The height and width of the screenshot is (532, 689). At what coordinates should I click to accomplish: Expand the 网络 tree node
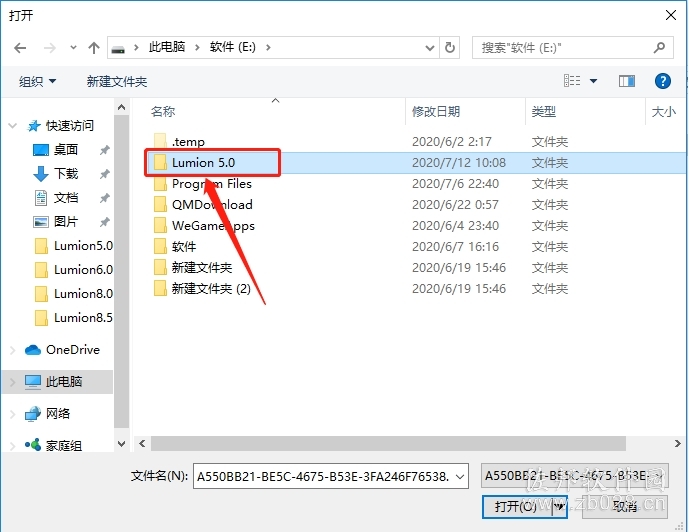[13, 414]
